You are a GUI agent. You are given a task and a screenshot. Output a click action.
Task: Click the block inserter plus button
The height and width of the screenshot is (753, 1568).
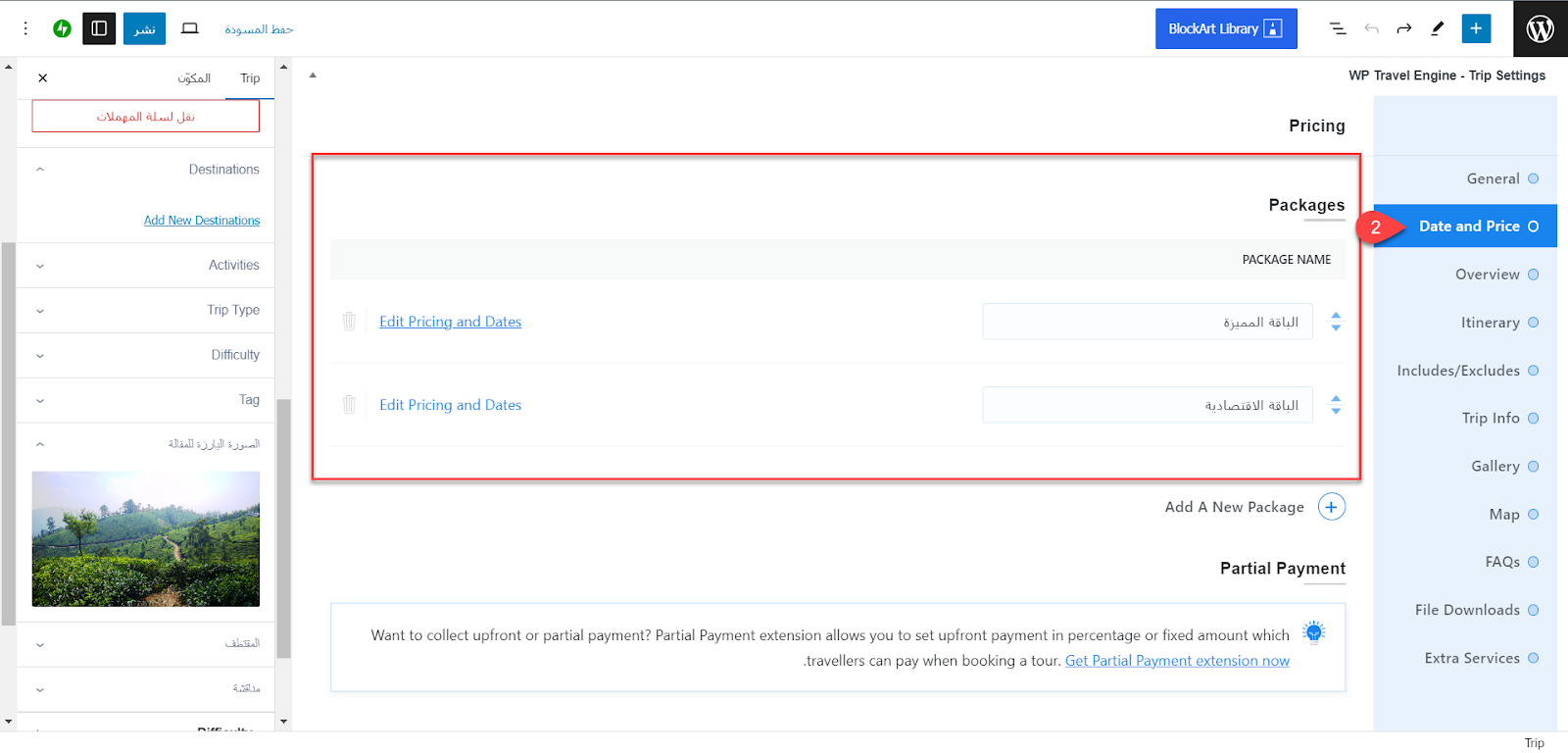point(1476,28)
